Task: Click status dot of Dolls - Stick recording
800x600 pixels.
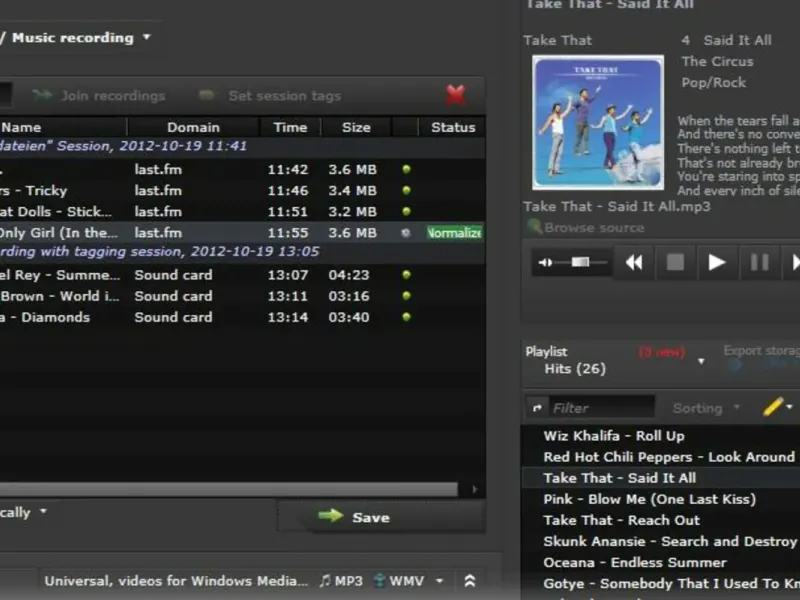Action: tap(406, 211)
